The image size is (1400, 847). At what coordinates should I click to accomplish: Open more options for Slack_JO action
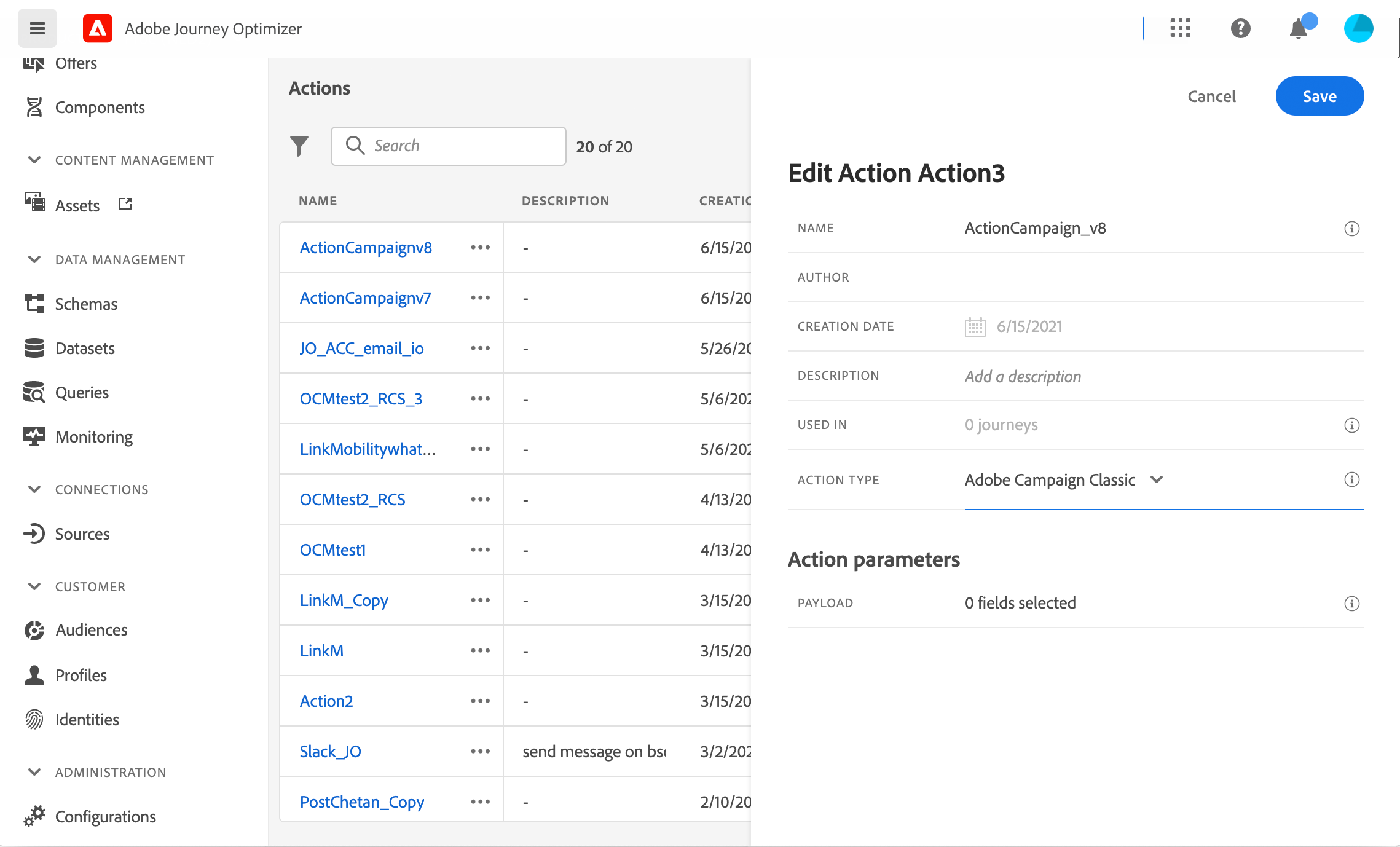pos(480,752)
